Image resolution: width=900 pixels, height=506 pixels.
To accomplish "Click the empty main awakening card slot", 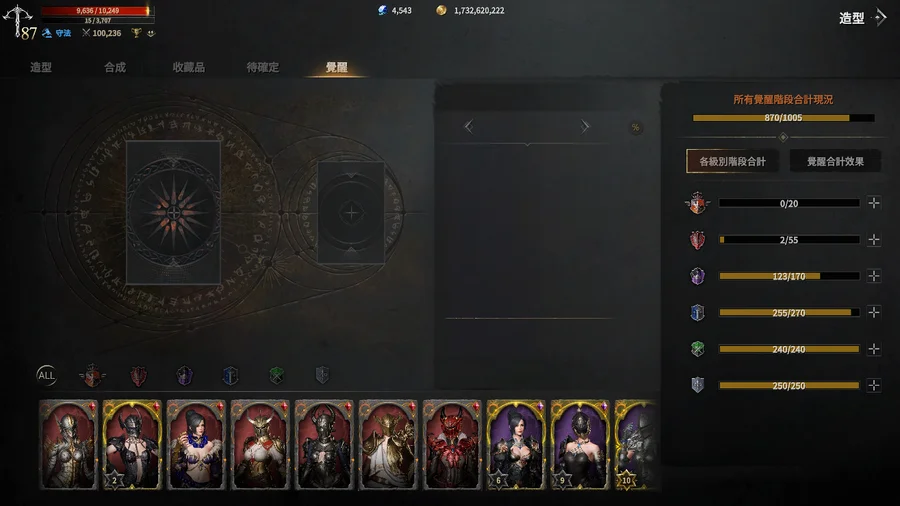I will point(173,213).
